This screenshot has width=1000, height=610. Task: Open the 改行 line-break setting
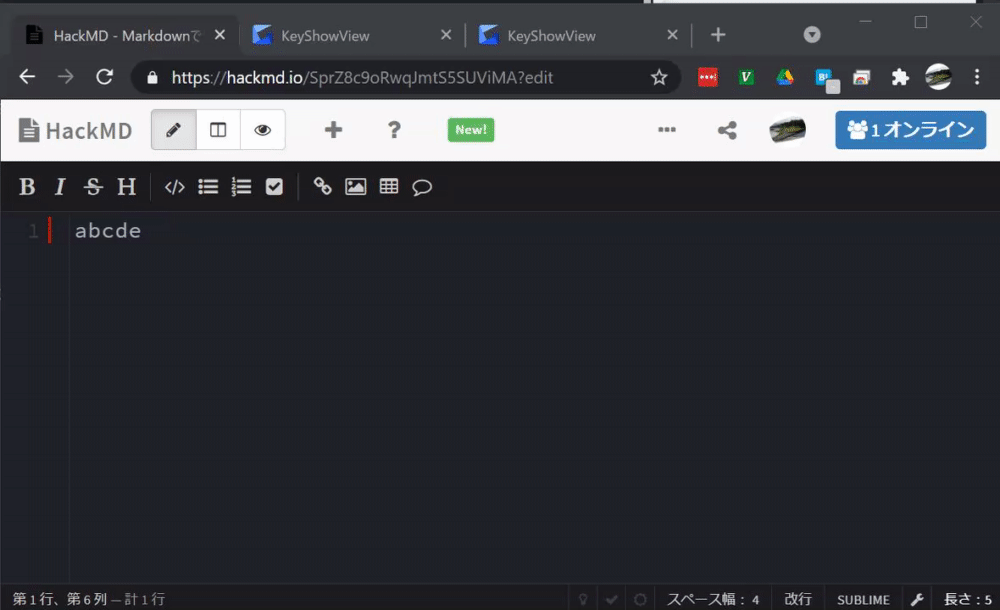point(798,598)
